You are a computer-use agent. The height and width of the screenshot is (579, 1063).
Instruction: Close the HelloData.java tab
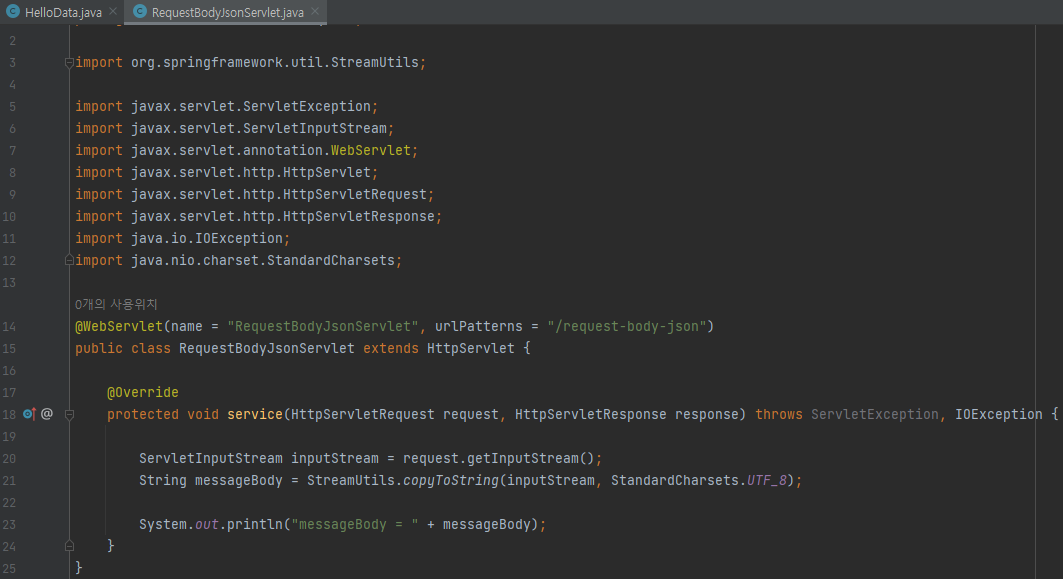coord(113,12)
